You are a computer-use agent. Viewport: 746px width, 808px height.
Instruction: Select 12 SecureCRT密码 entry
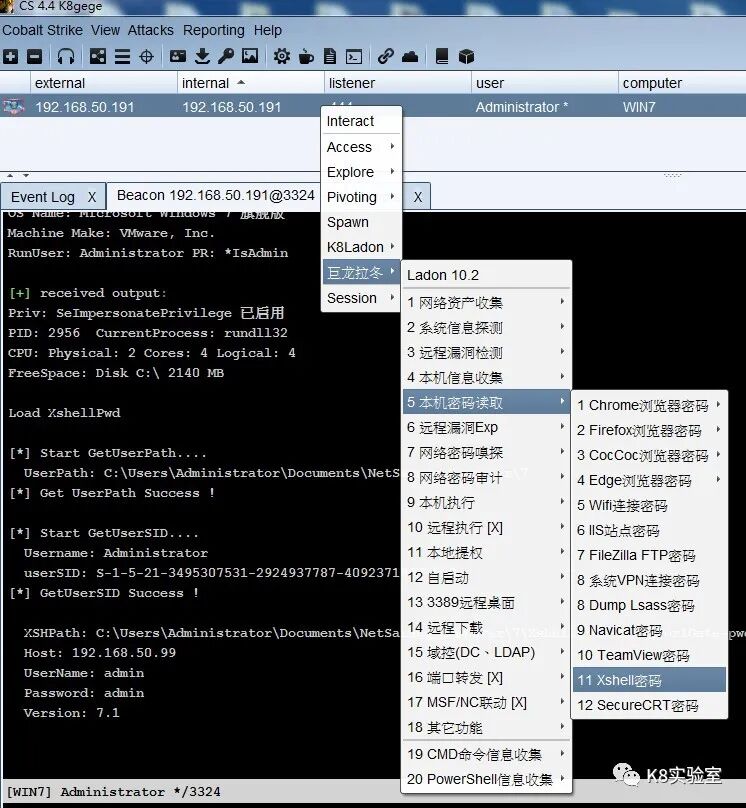click(x=649, y=705)
